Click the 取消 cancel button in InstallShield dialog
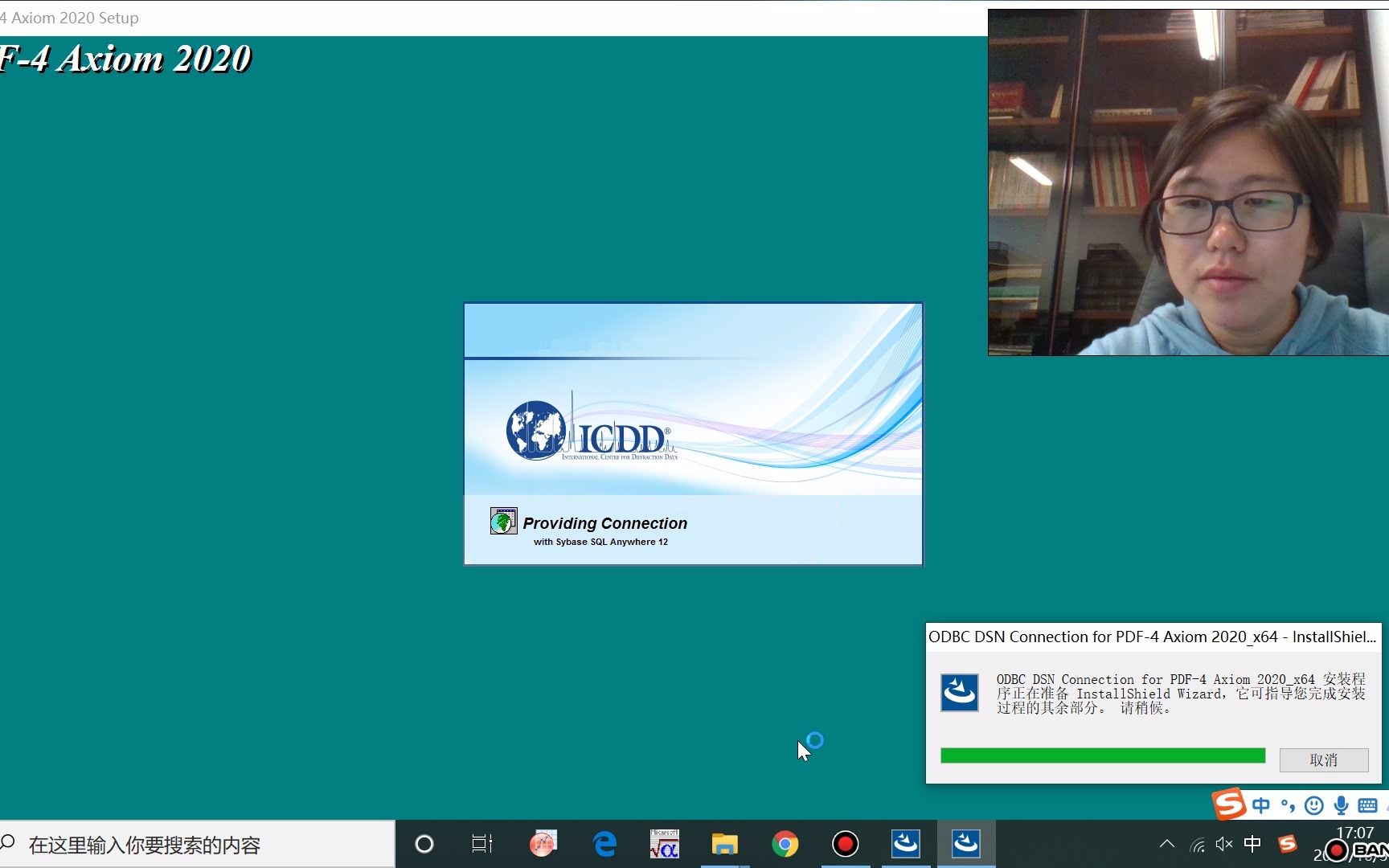1389x868 pixels. pyautogui.click(x=1323, y=759)
